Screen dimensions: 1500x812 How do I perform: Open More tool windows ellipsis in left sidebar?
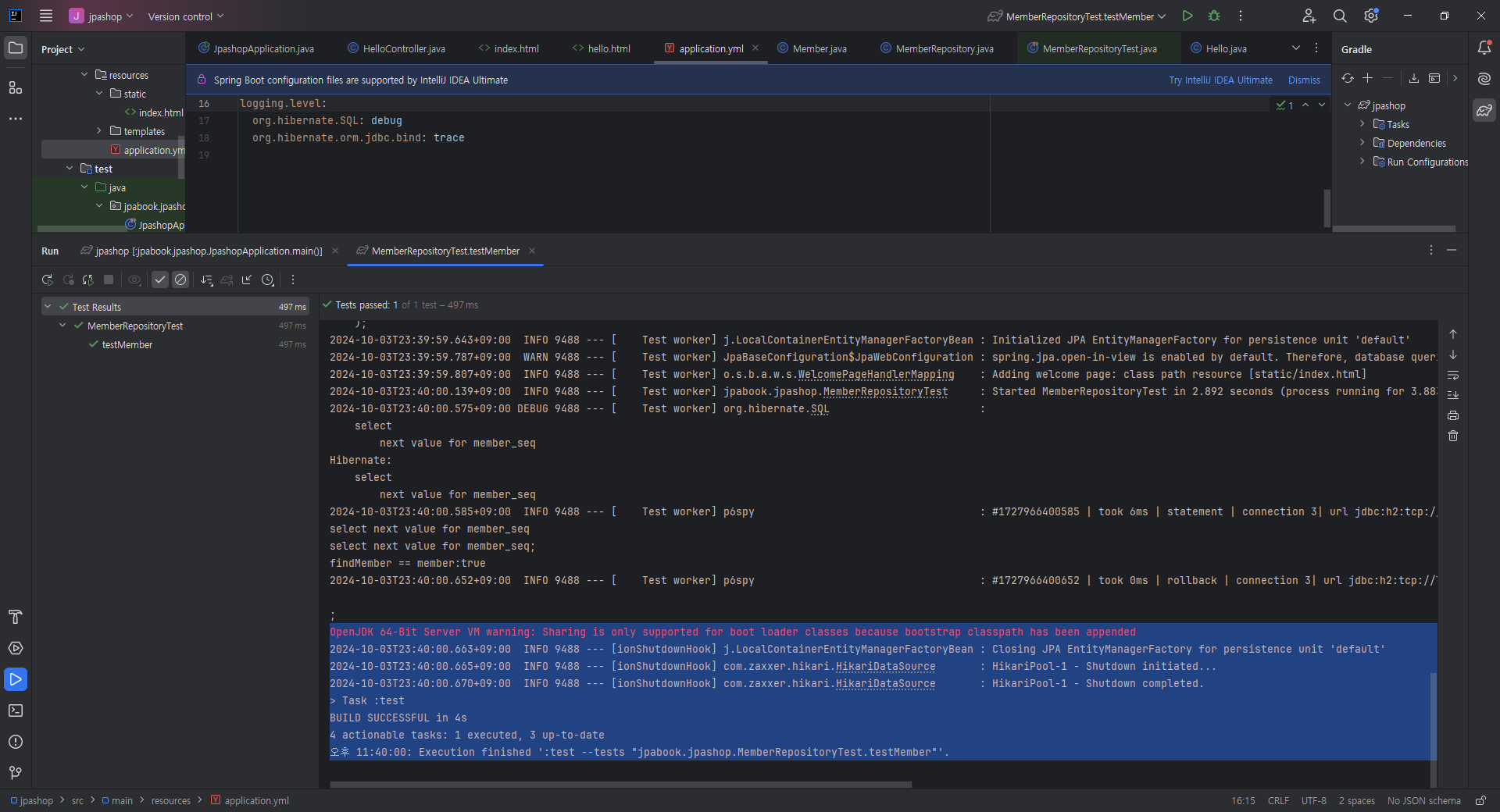pos(16,119)
